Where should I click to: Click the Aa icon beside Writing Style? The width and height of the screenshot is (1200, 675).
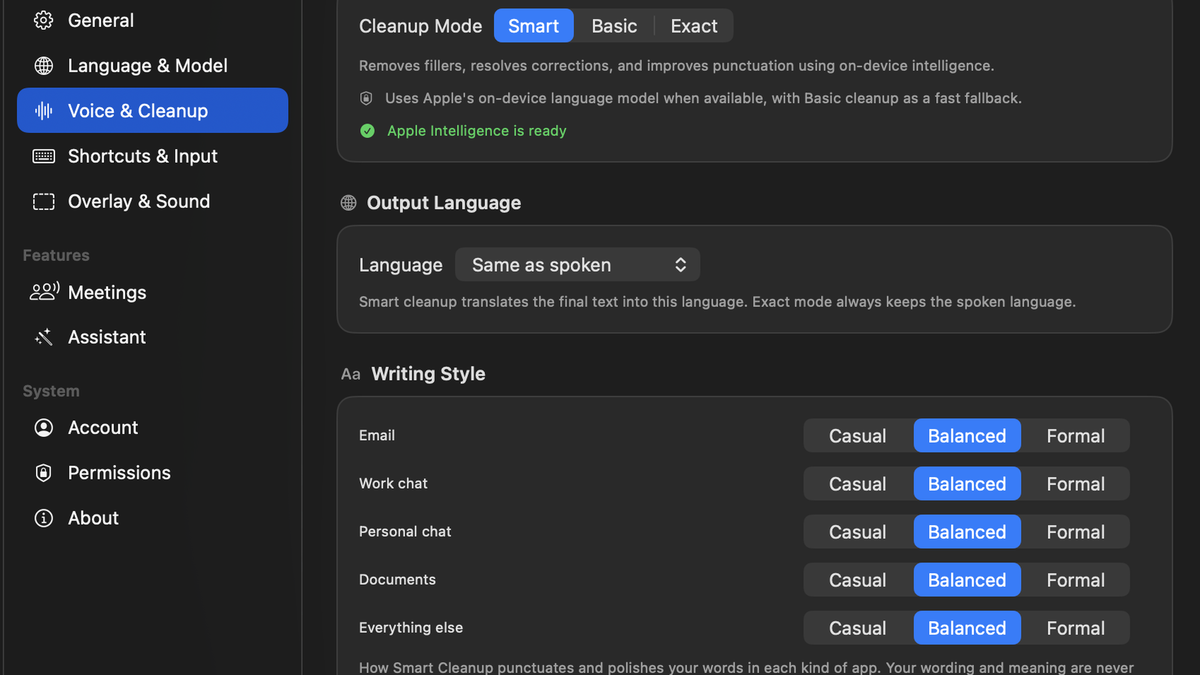350,374
